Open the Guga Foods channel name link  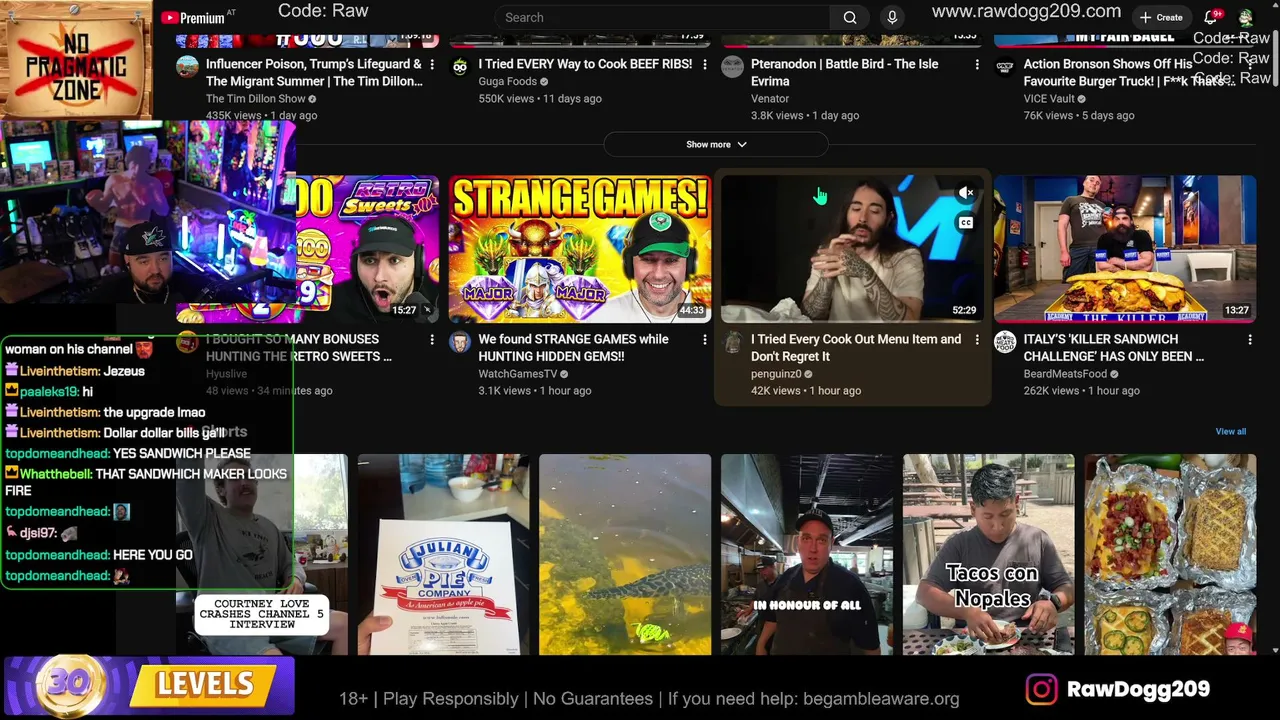click(508, 81)
